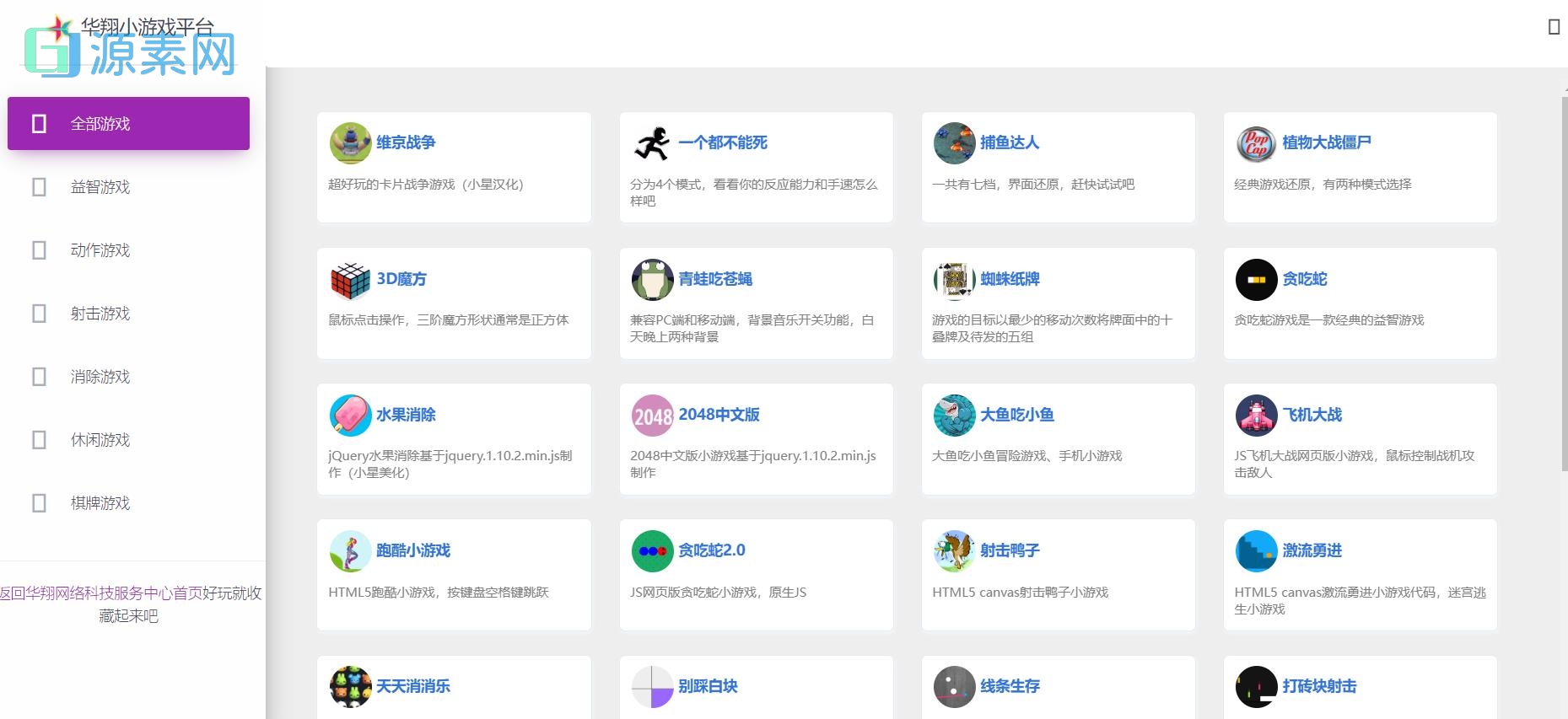This screenshot has height=719, width=1568.
Task: Click the 3D魔方 Rubik's cube icon
Action: [x=350, y=280]
